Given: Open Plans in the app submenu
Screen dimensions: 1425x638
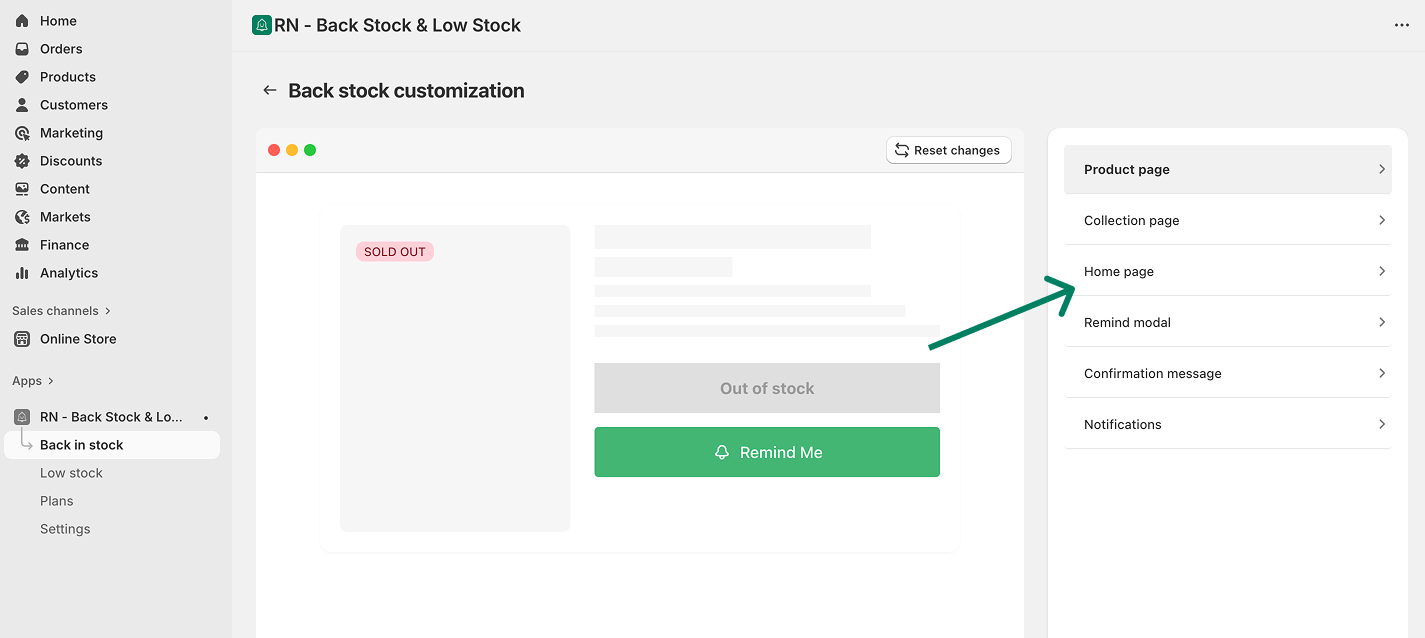Looking at the screenshot, I should (56, 501).
